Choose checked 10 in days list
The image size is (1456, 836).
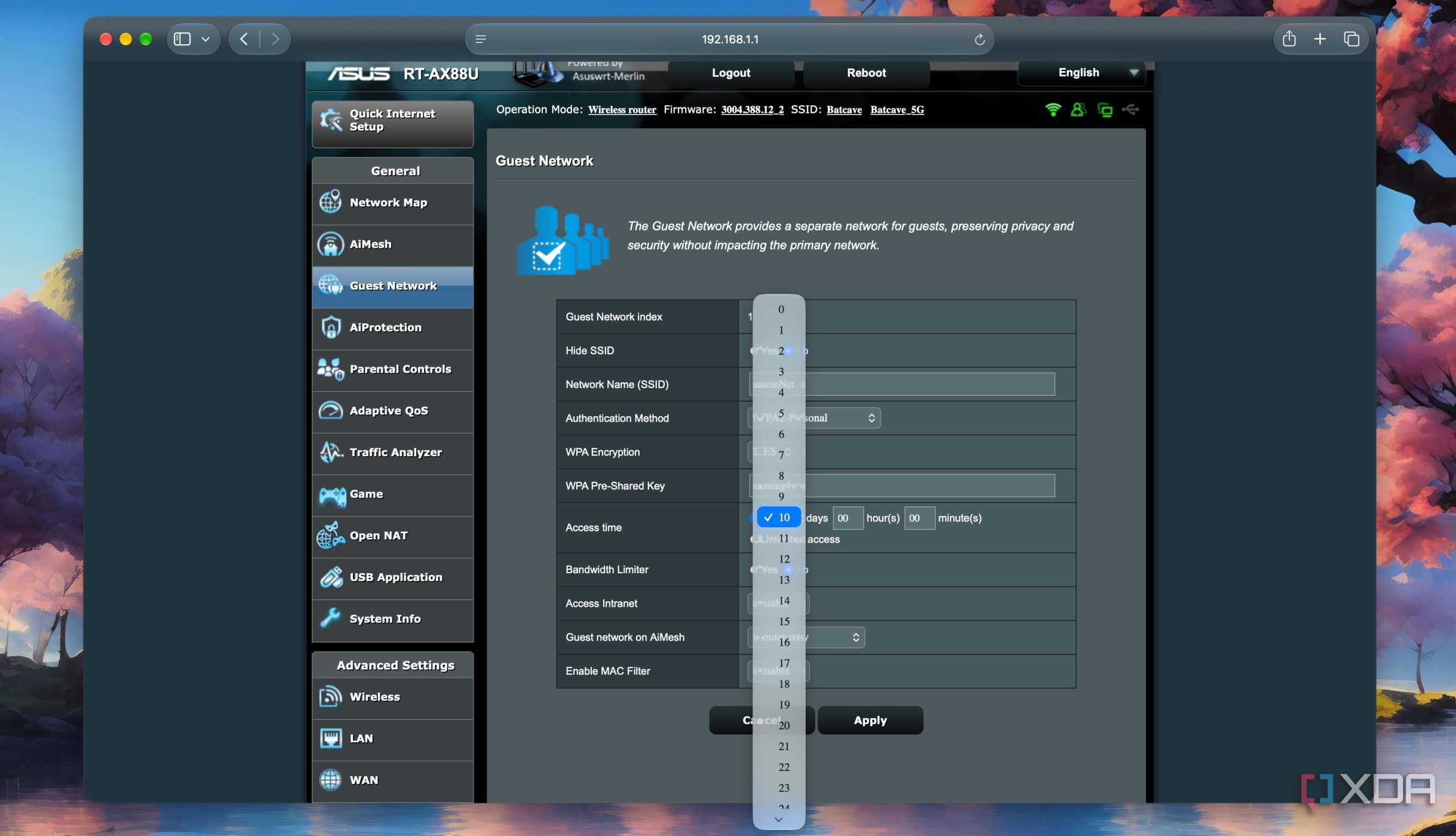coord(779,518)
